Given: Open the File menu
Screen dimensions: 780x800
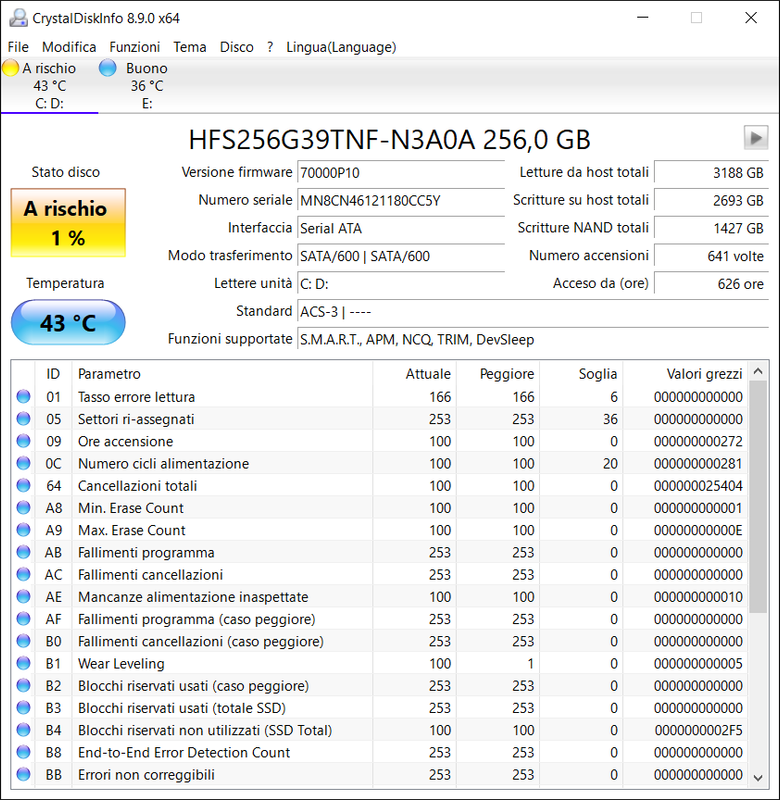Looking at the screenshot, I should click(18, 47).
